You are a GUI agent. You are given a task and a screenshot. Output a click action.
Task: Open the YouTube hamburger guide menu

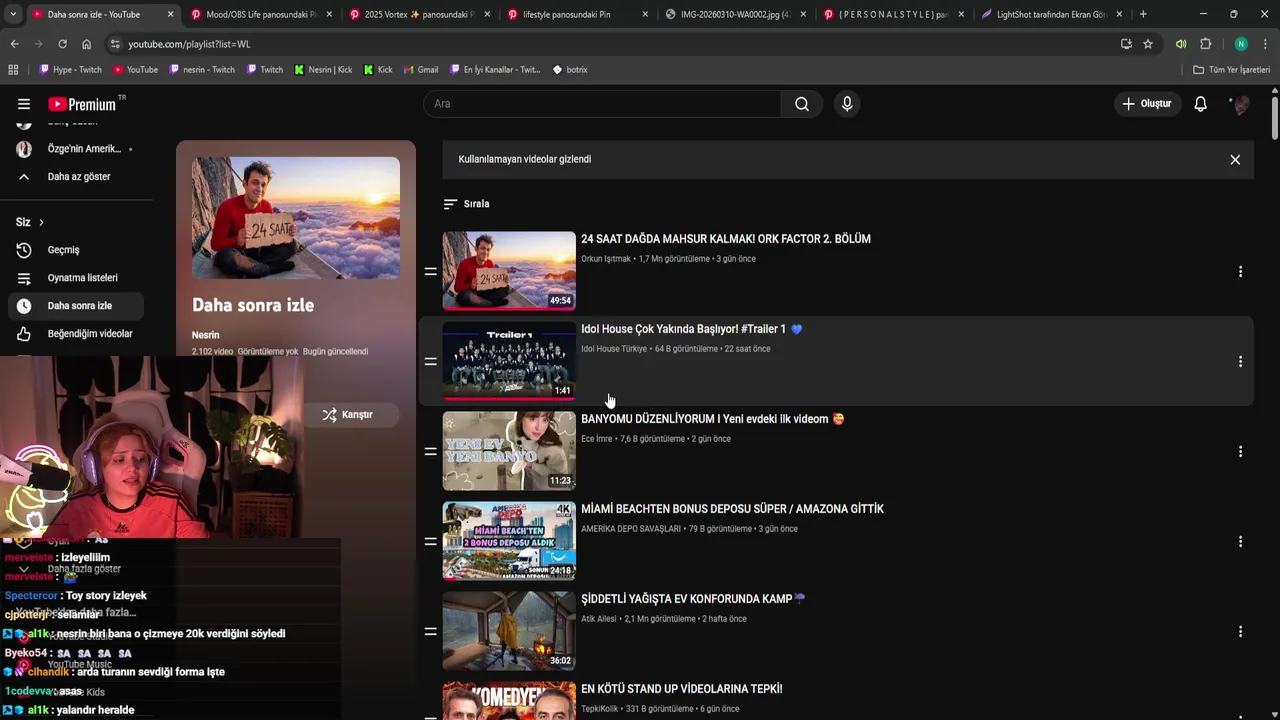tap(24, 104)
